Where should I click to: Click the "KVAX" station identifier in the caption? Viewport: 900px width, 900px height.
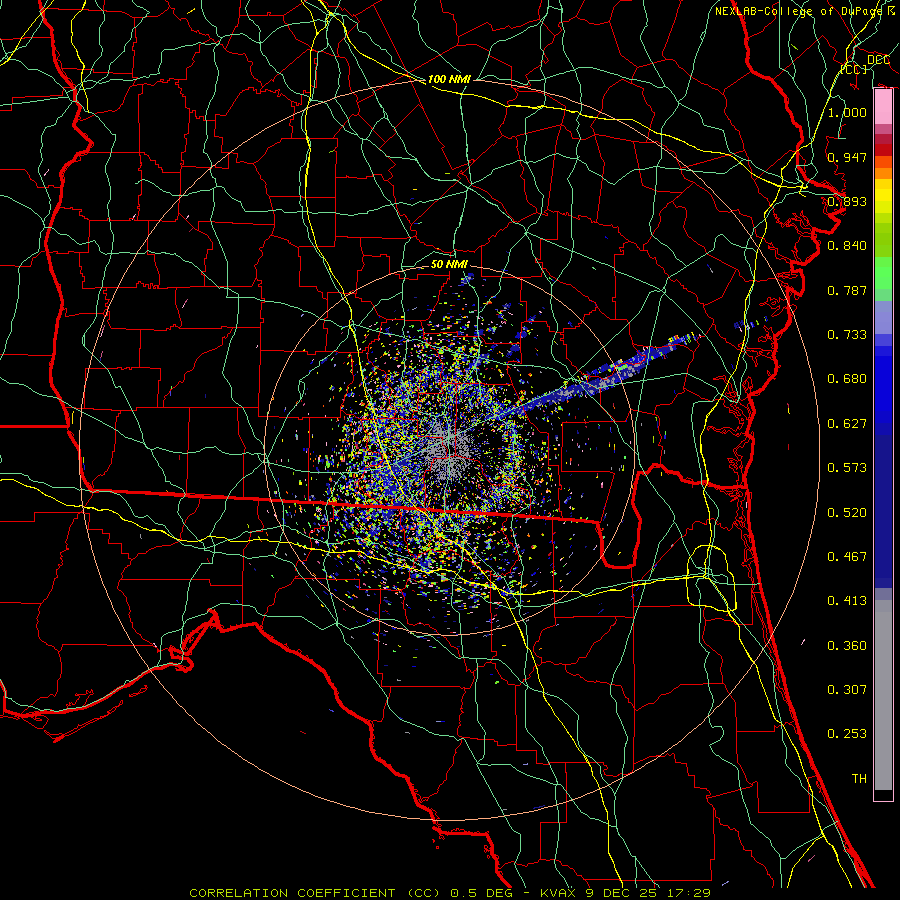559,893
